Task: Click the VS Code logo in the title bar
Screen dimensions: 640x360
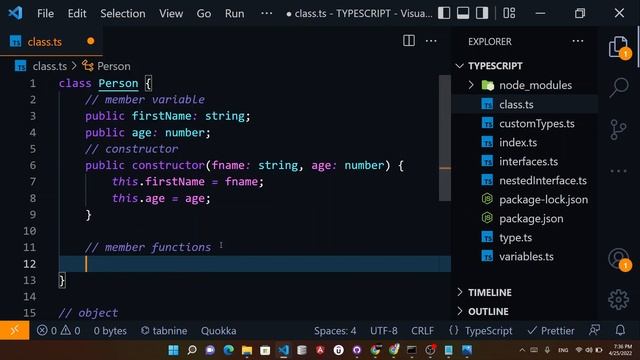Action: point(15,13)
